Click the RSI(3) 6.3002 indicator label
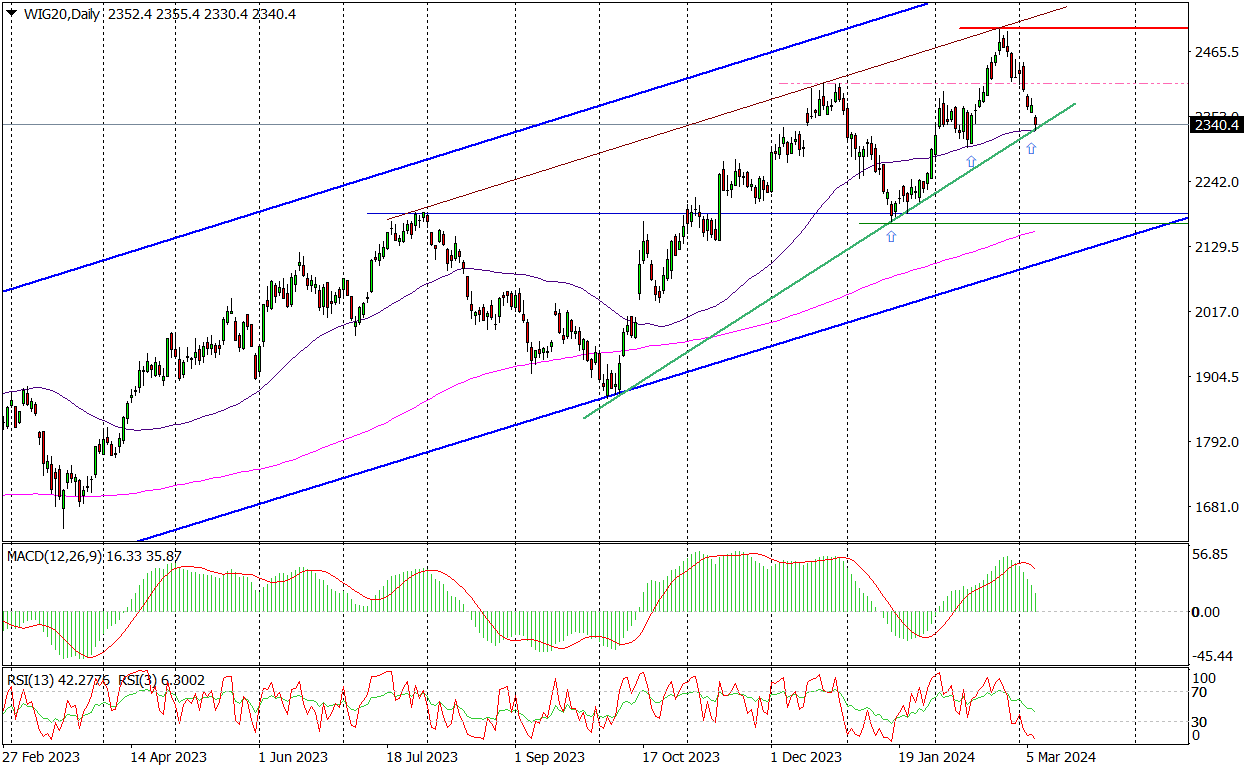The height and width of the screenshot is (771, 1252). pos(161,680)
